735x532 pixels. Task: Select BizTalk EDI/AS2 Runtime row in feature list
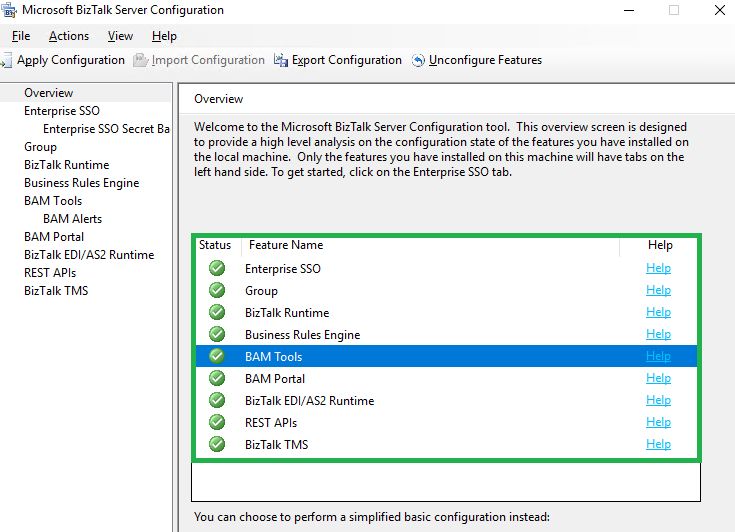[446, 400]
